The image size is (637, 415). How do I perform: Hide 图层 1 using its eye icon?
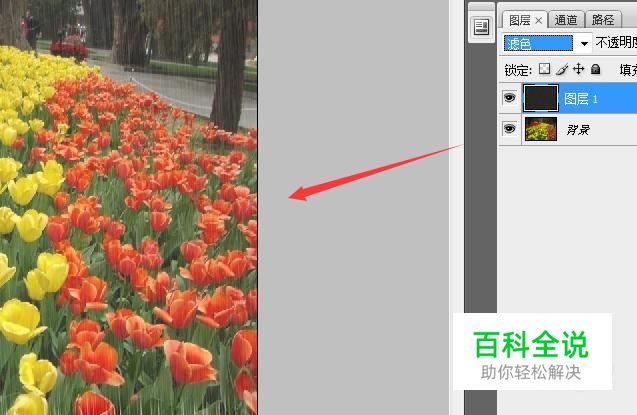(509, 97)
